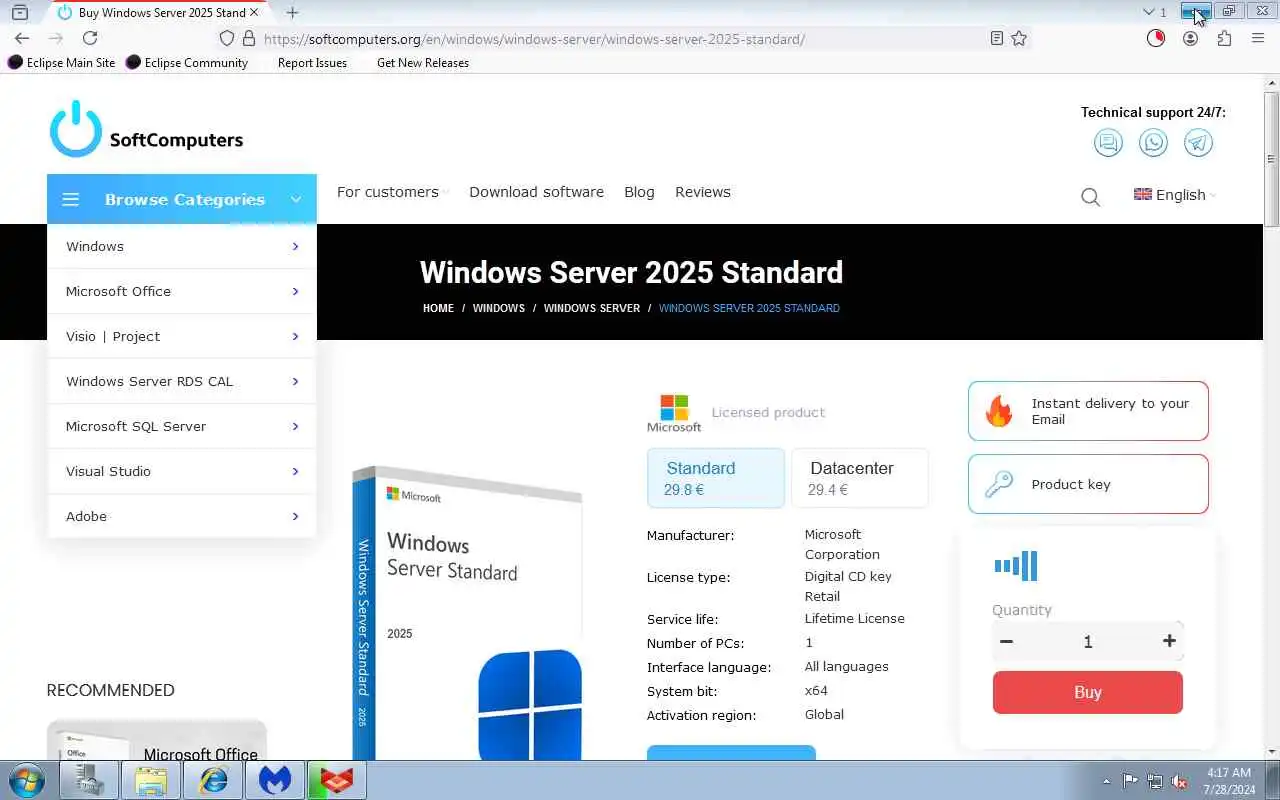Viewport: 1280px width, 800px height.
Task: Open Internet Explorer from taskbar
Action: (213, 780)
